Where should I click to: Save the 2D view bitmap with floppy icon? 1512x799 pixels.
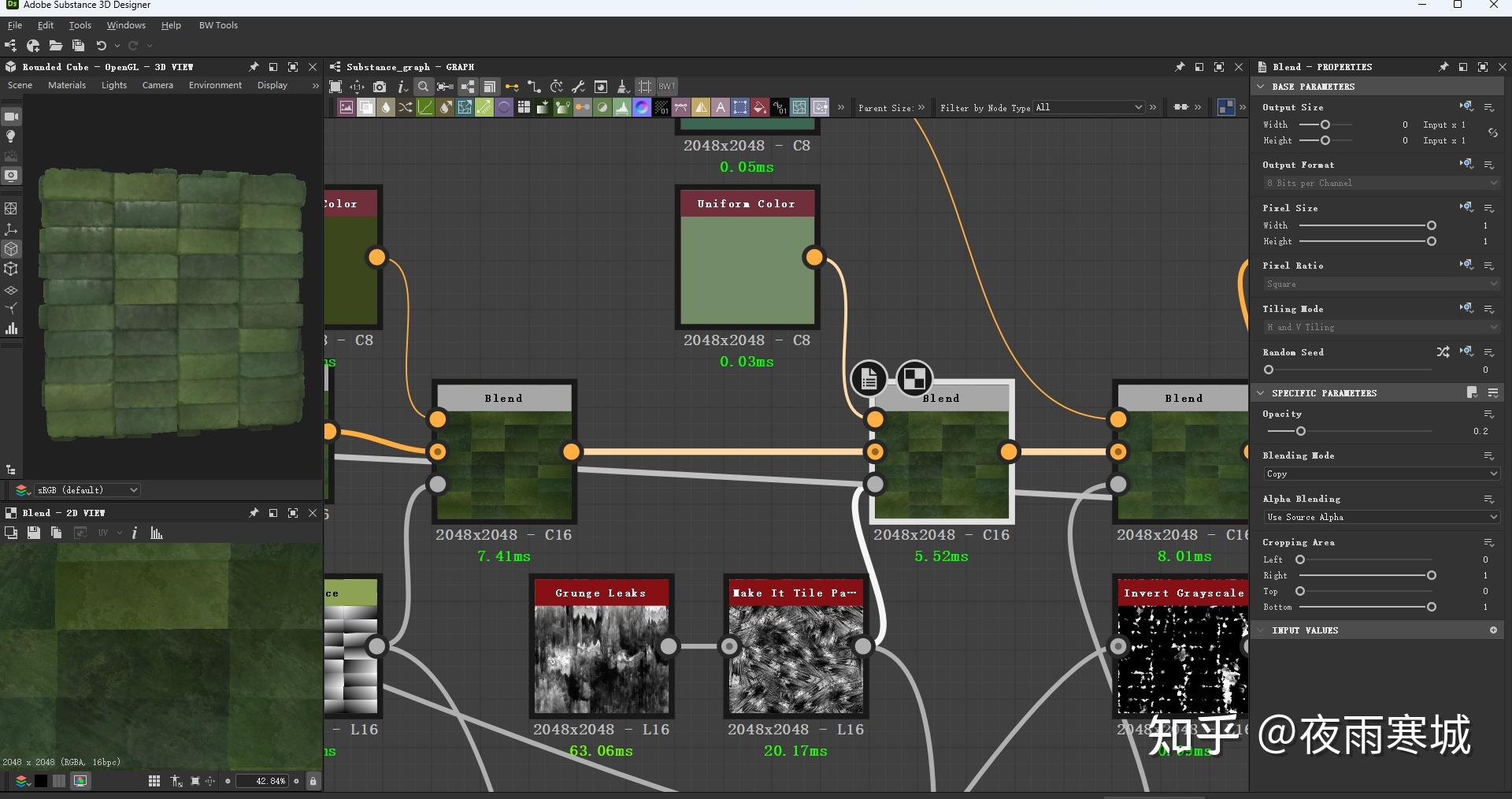point(33,533)
